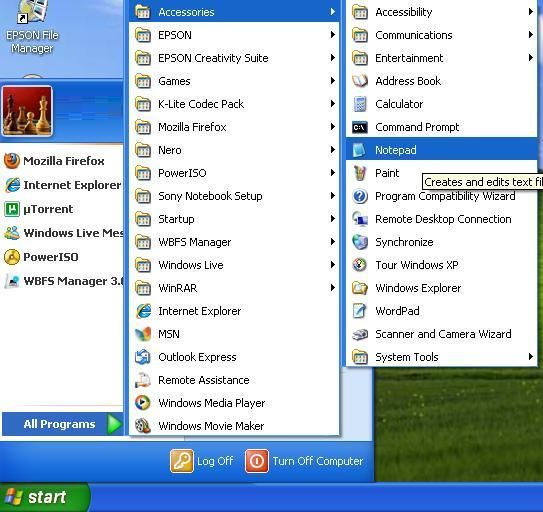543x512 pixels.
Task: Select the MSN label text
Action: point(169,334)
